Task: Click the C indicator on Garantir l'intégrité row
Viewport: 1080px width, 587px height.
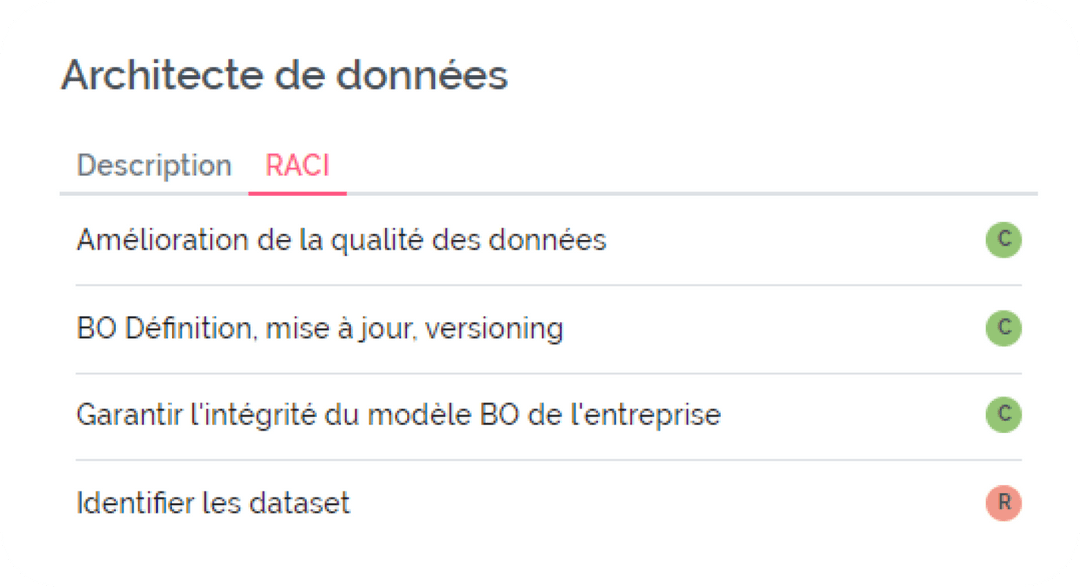Action: [x=1003, y=415]
